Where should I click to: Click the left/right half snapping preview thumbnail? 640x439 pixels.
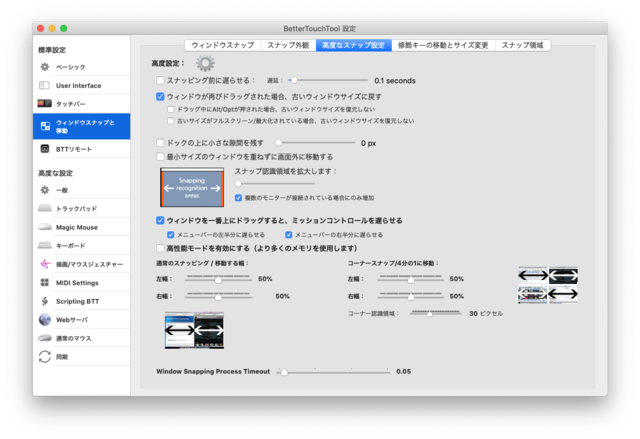(194, 330)
